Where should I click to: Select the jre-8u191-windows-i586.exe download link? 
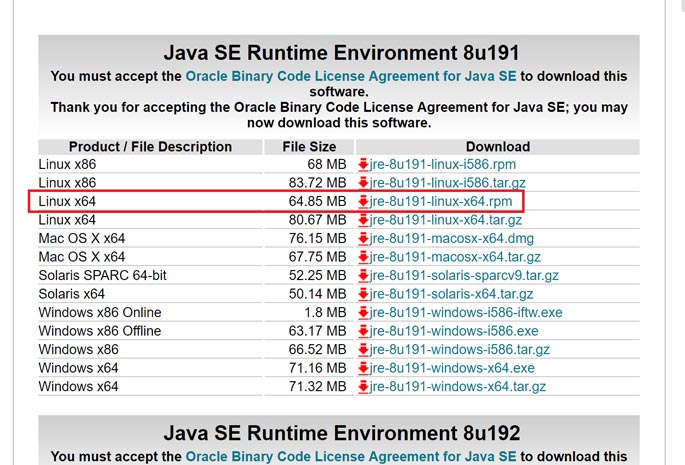coord(454,331)
